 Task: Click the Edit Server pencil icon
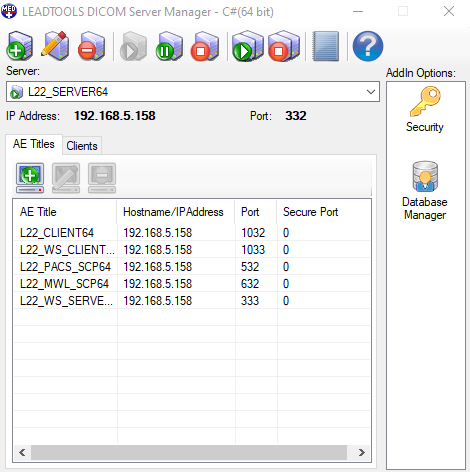[x=55, y=46]
